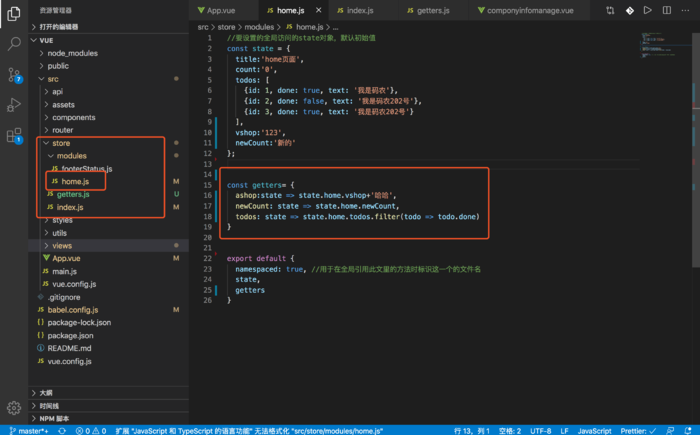This screenshot has height=435, width=700.
Task: Click the feedback icon in status bar
Action: click(670, 431)
